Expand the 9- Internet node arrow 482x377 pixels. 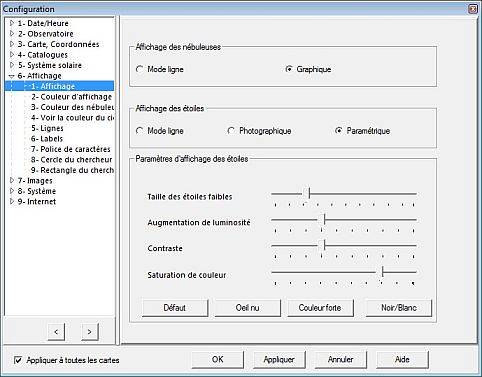tap(12, 201)
